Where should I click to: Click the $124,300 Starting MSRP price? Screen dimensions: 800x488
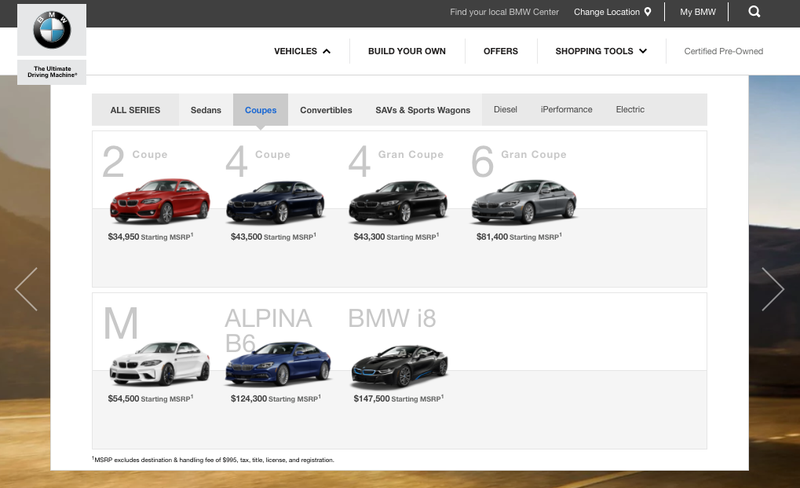pyautogui.click(x=276, y=399)
